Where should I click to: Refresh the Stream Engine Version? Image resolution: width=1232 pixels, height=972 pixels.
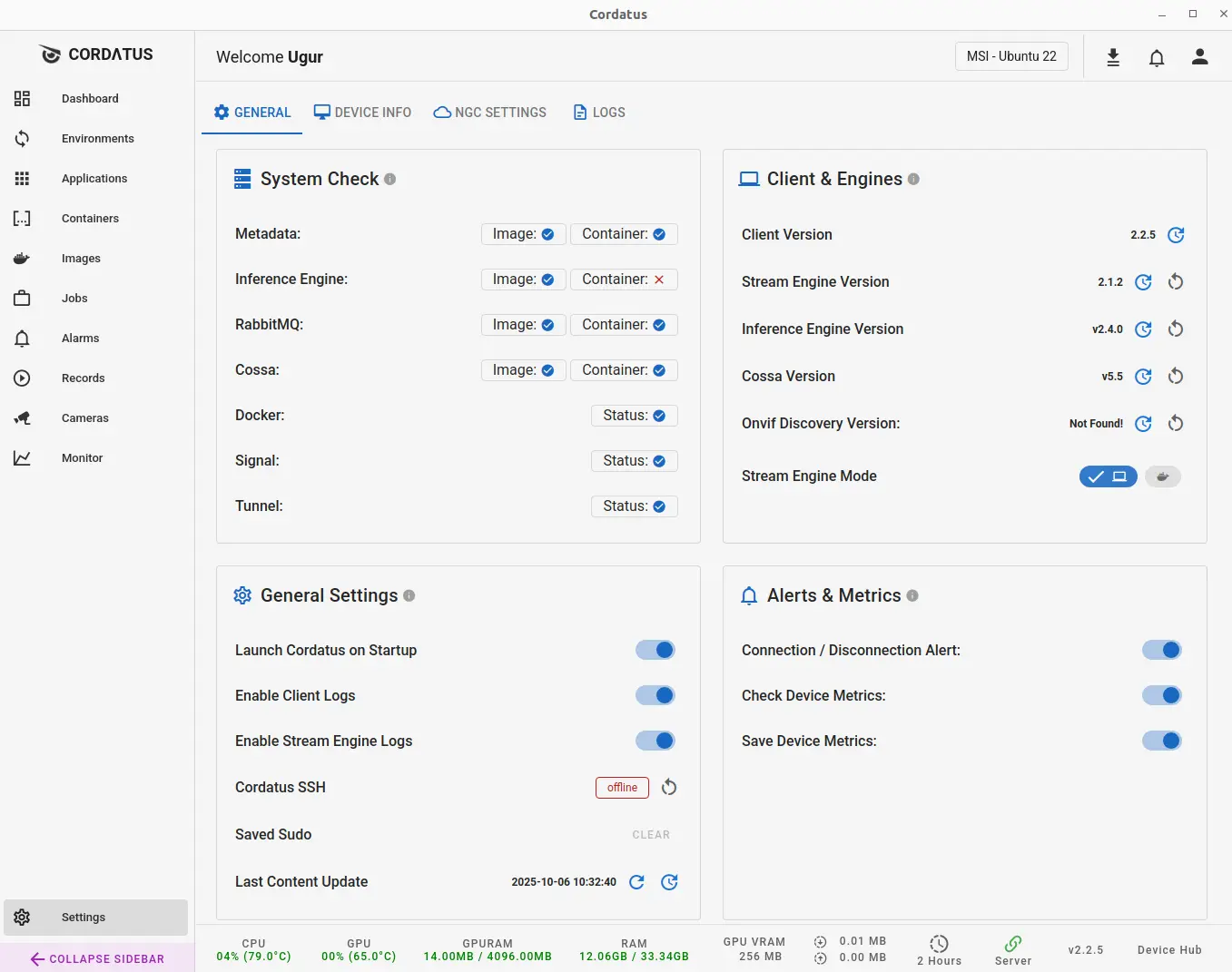(1143, 281)
